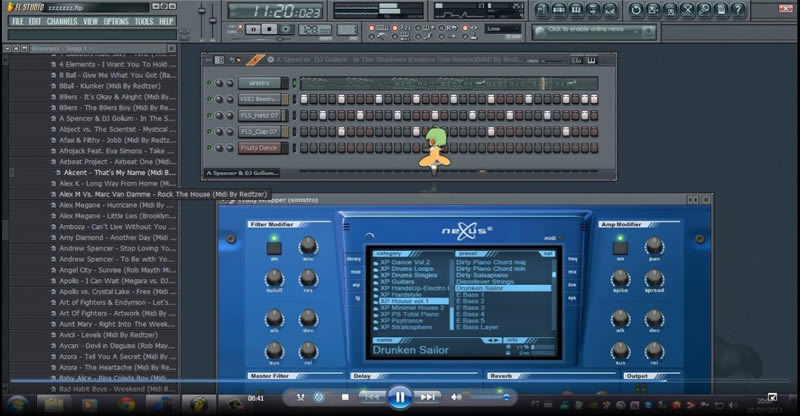Click the FLS_Clap 07 channel button
The image size is (800, 416).
(259, 132)
